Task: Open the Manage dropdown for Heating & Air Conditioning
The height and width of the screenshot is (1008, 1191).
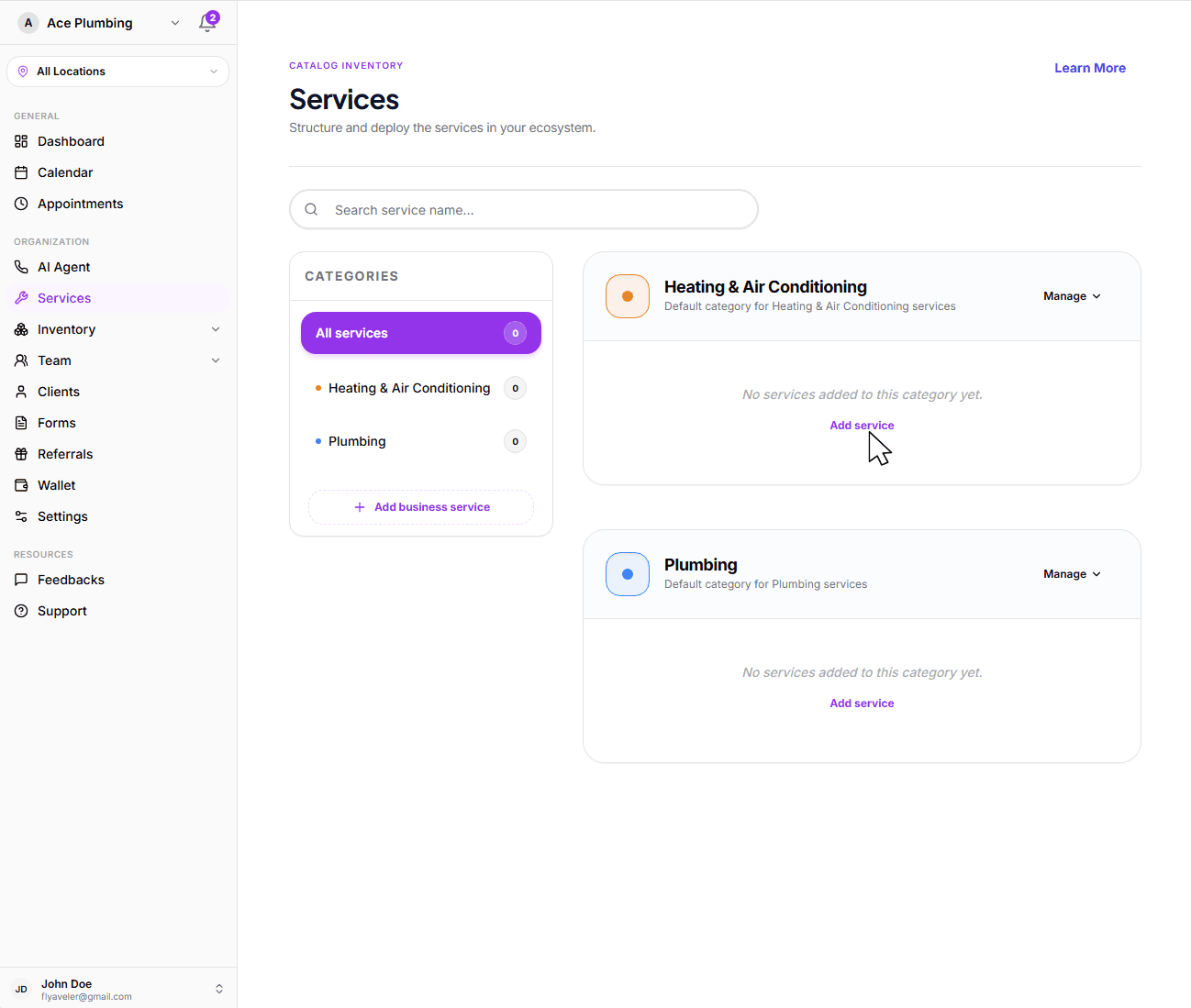Action: [x=1071, y=296]
